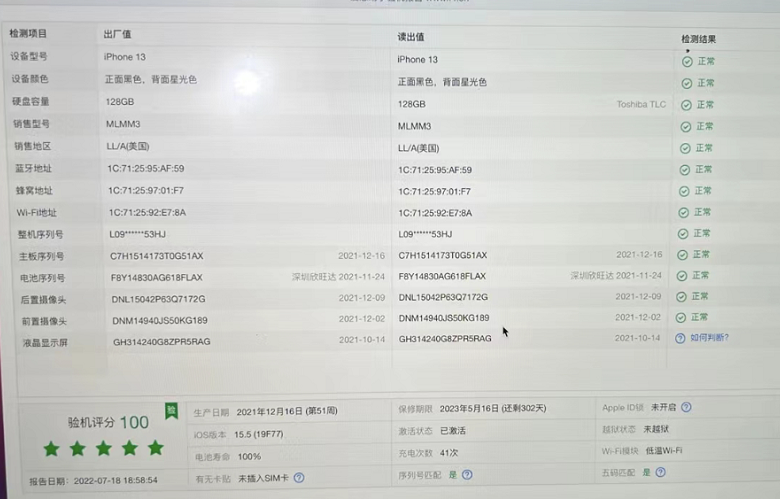Click 读出值 cellular address 1C:71:25:97:01:F7
The height and width of the screenshot is (499, 780).
pyautogui.click(x=434, y=192)
